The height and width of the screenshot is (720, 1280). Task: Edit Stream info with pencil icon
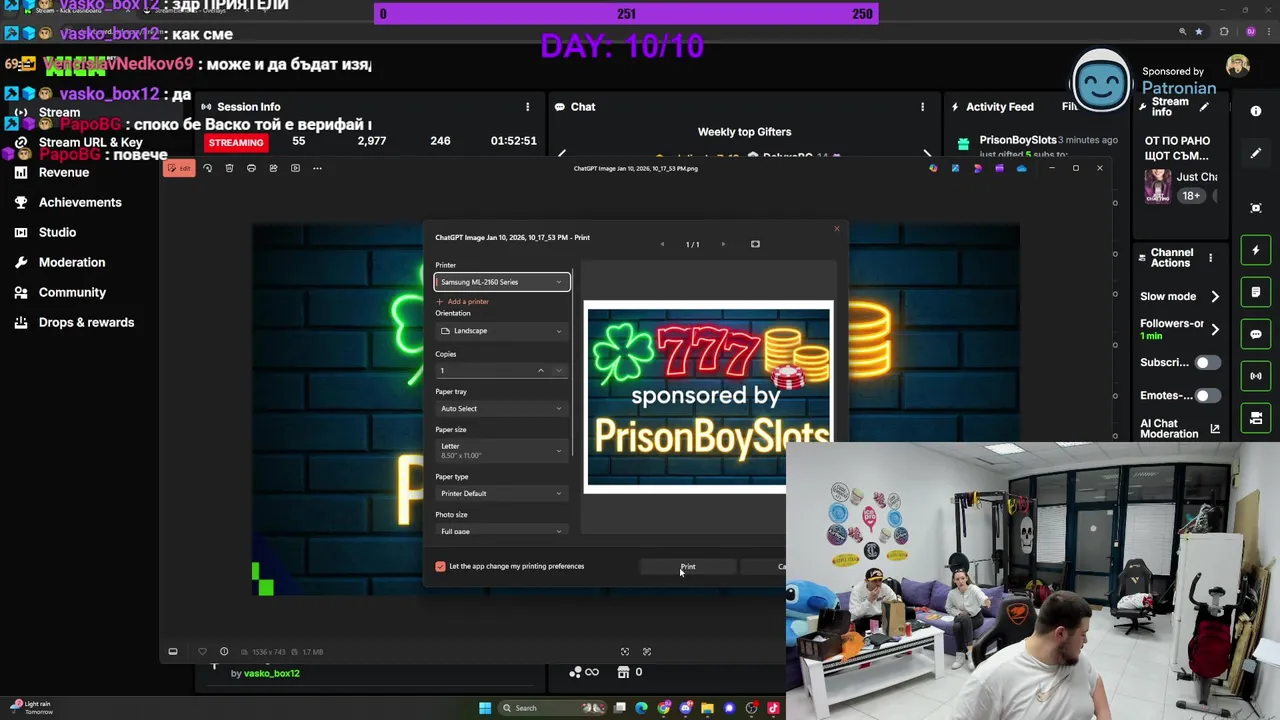pos(1204,107)
